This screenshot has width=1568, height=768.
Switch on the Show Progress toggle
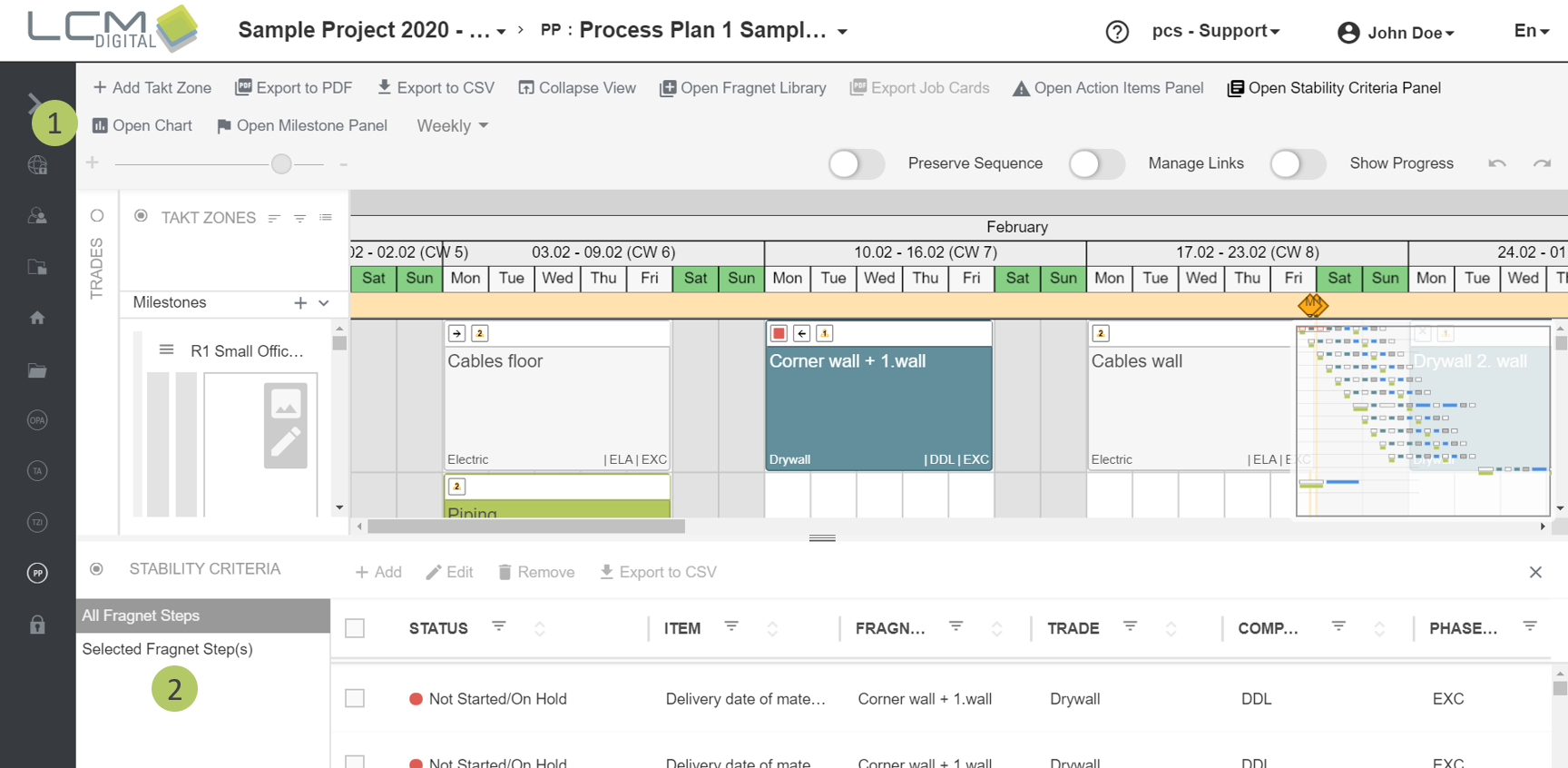[x=1298, y=163]
